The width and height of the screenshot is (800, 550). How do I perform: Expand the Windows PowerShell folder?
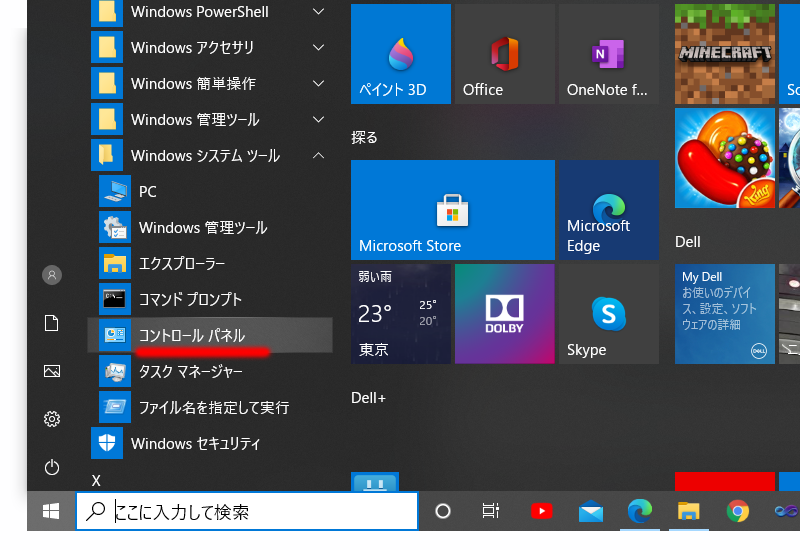[318, 12]
